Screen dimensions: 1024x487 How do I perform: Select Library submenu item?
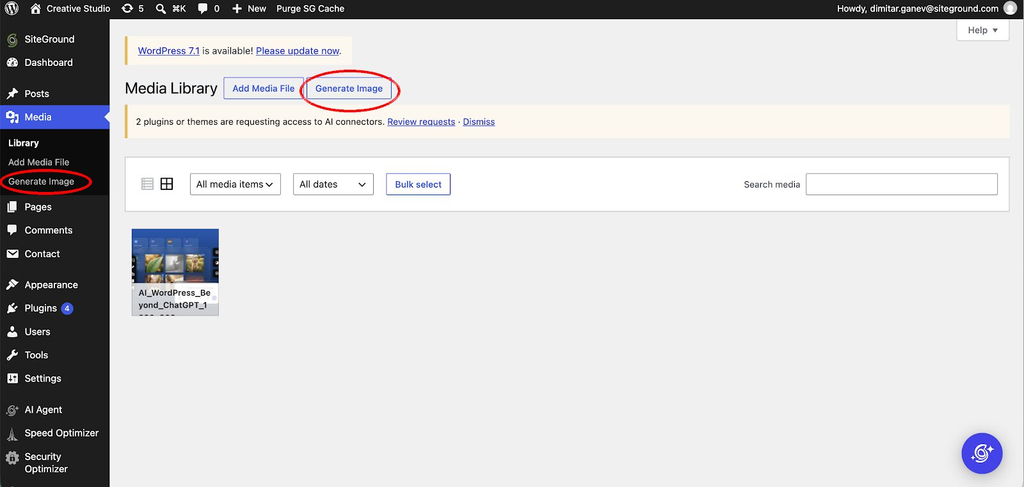pos(24,143)
